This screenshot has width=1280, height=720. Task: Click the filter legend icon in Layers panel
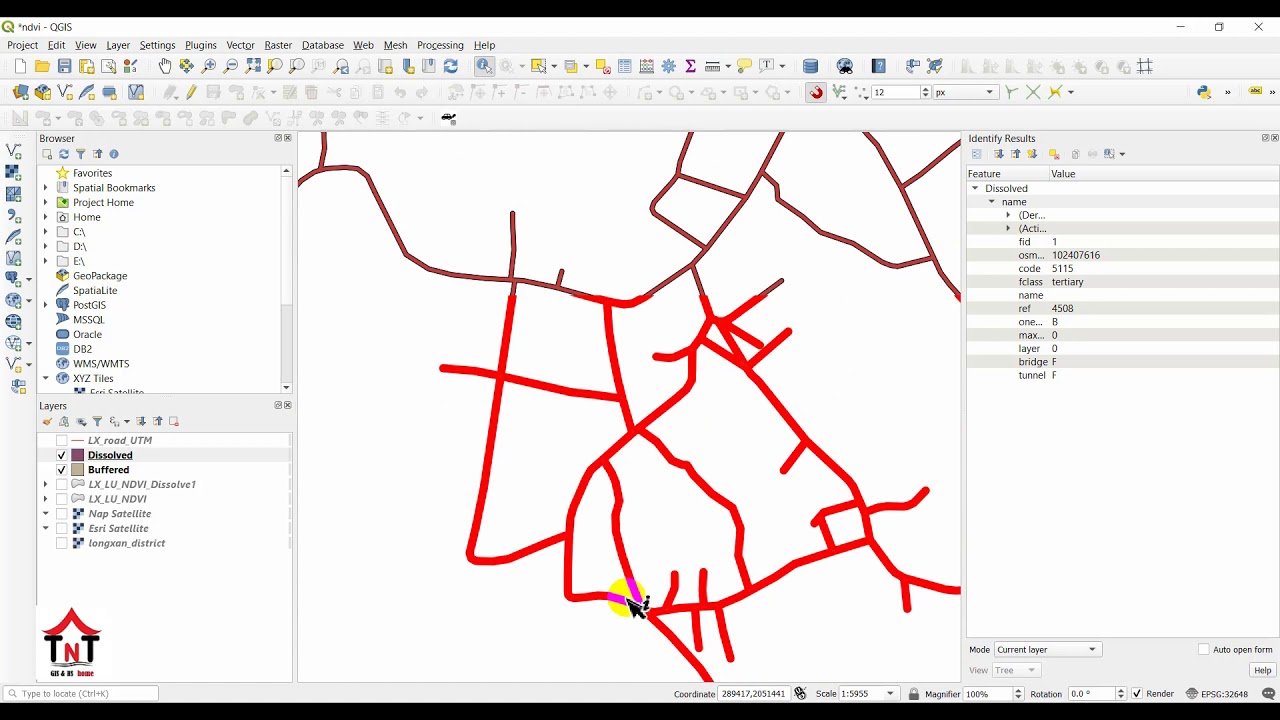pyautogui.click(x=98, y=421)
